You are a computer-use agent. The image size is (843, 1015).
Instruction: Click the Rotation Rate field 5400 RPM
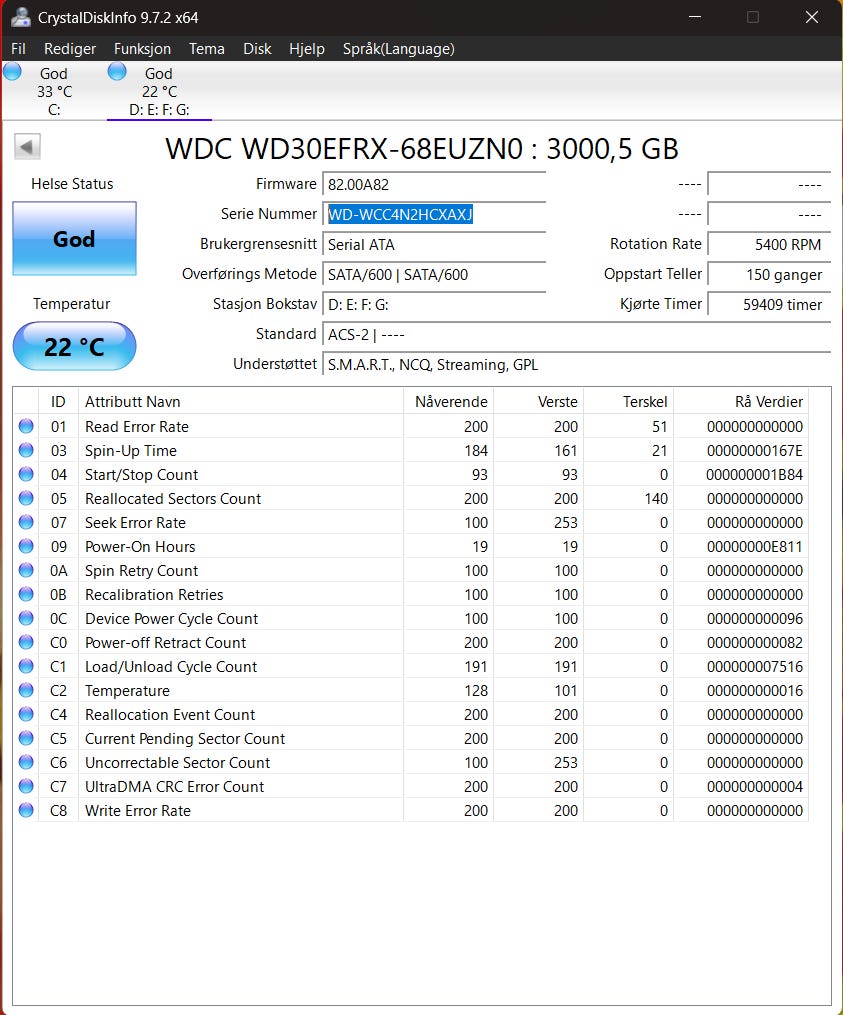[x=769, y=244]
